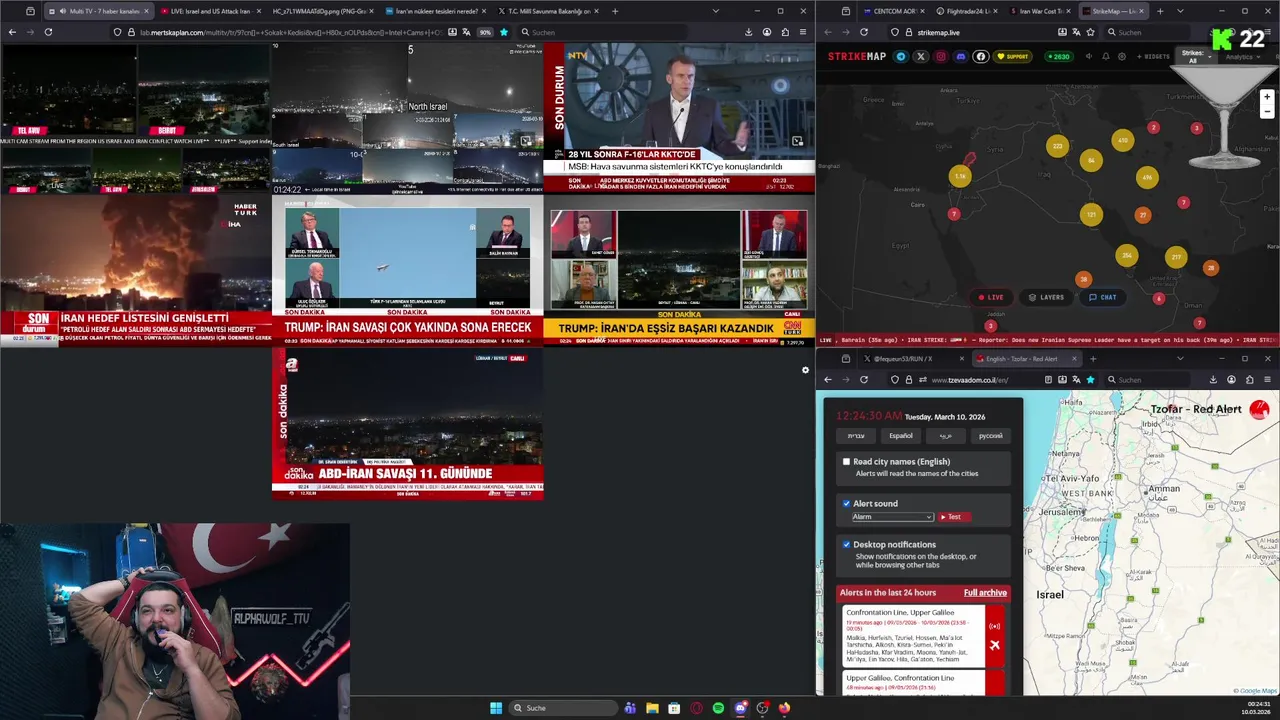This screenshot has height=720, width=1280.
Task: Disable the Alert sound checkbox
Action: coord(846,503)
